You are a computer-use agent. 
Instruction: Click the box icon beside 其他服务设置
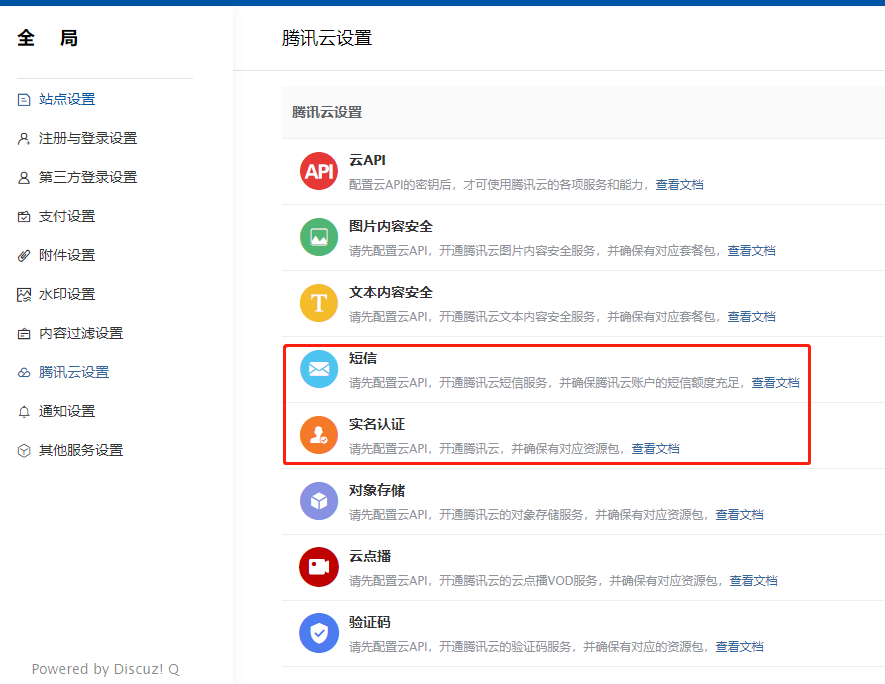(24, 450)
